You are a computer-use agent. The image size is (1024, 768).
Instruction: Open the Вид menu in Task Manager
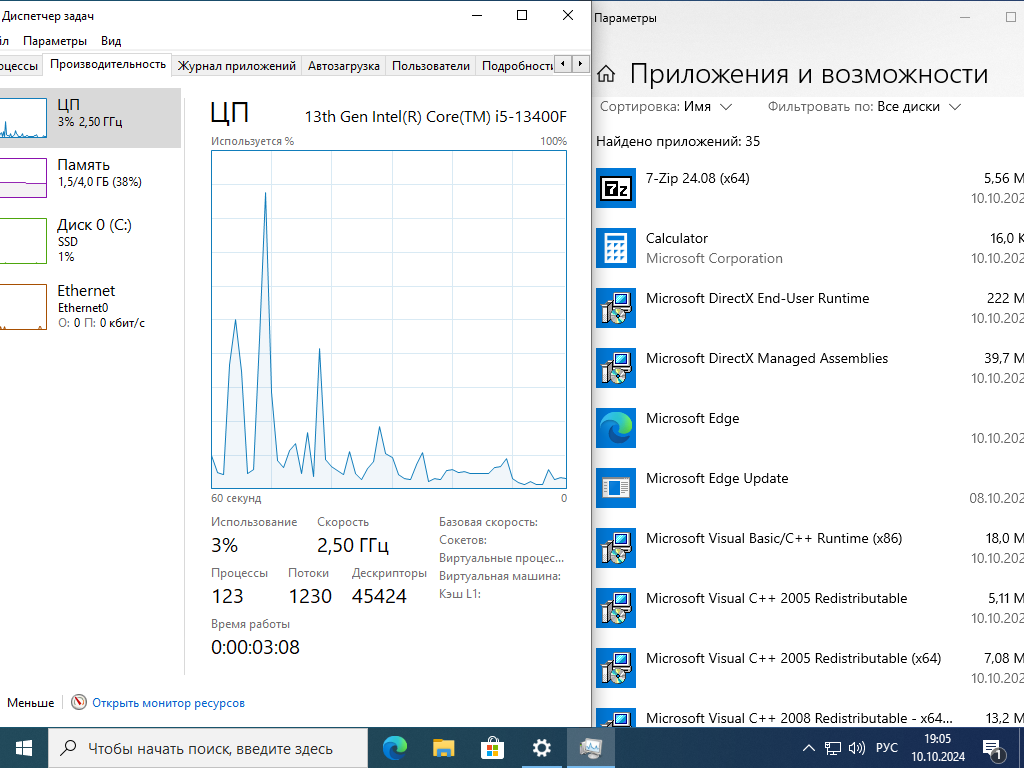tap(111, 40)
